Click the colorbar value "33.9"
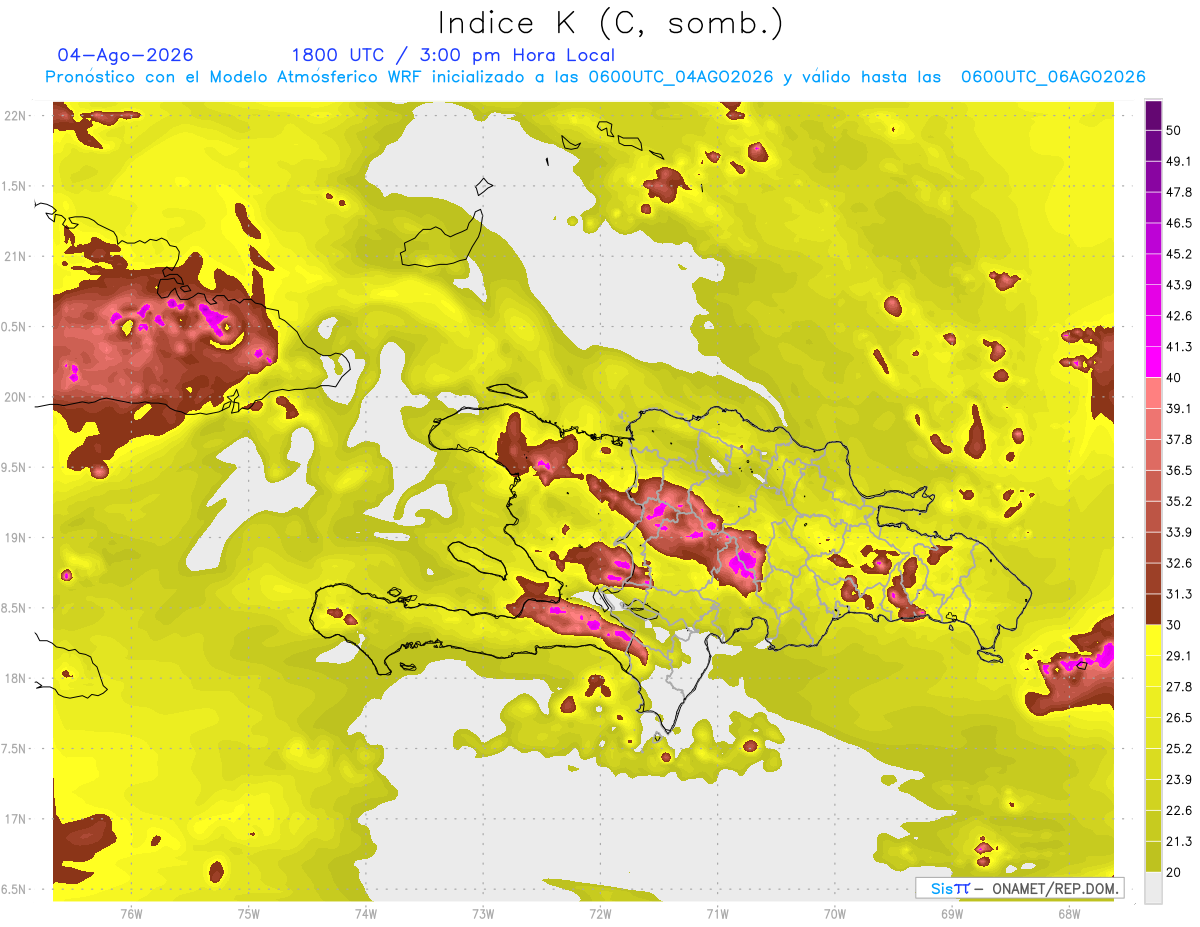Viewport: 1200px width, 927px height. pos(1179,532)
